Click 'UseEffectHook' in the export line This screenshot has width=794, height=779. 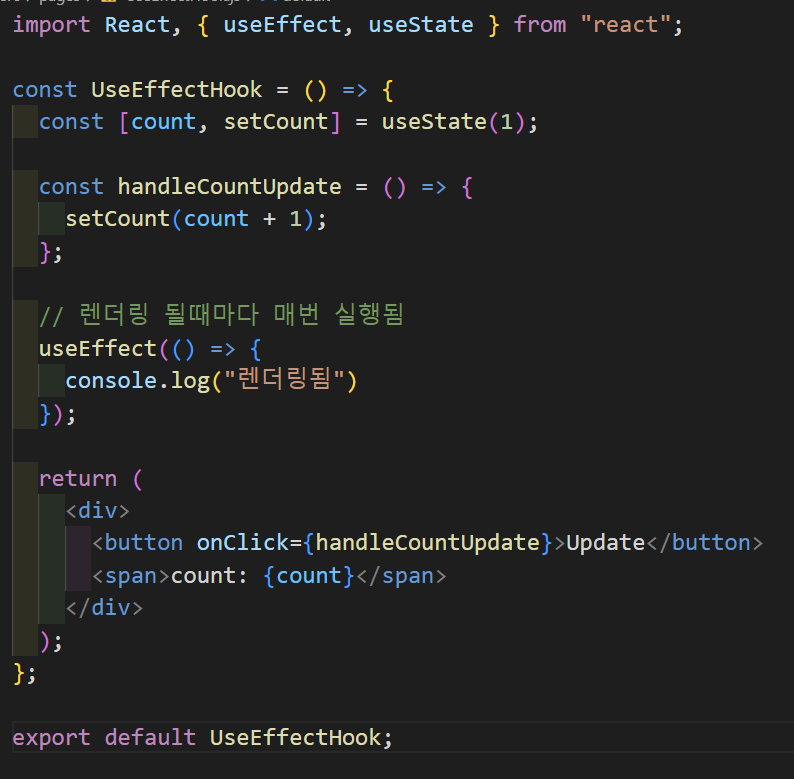pyautogui.click(x=296, y=738)
